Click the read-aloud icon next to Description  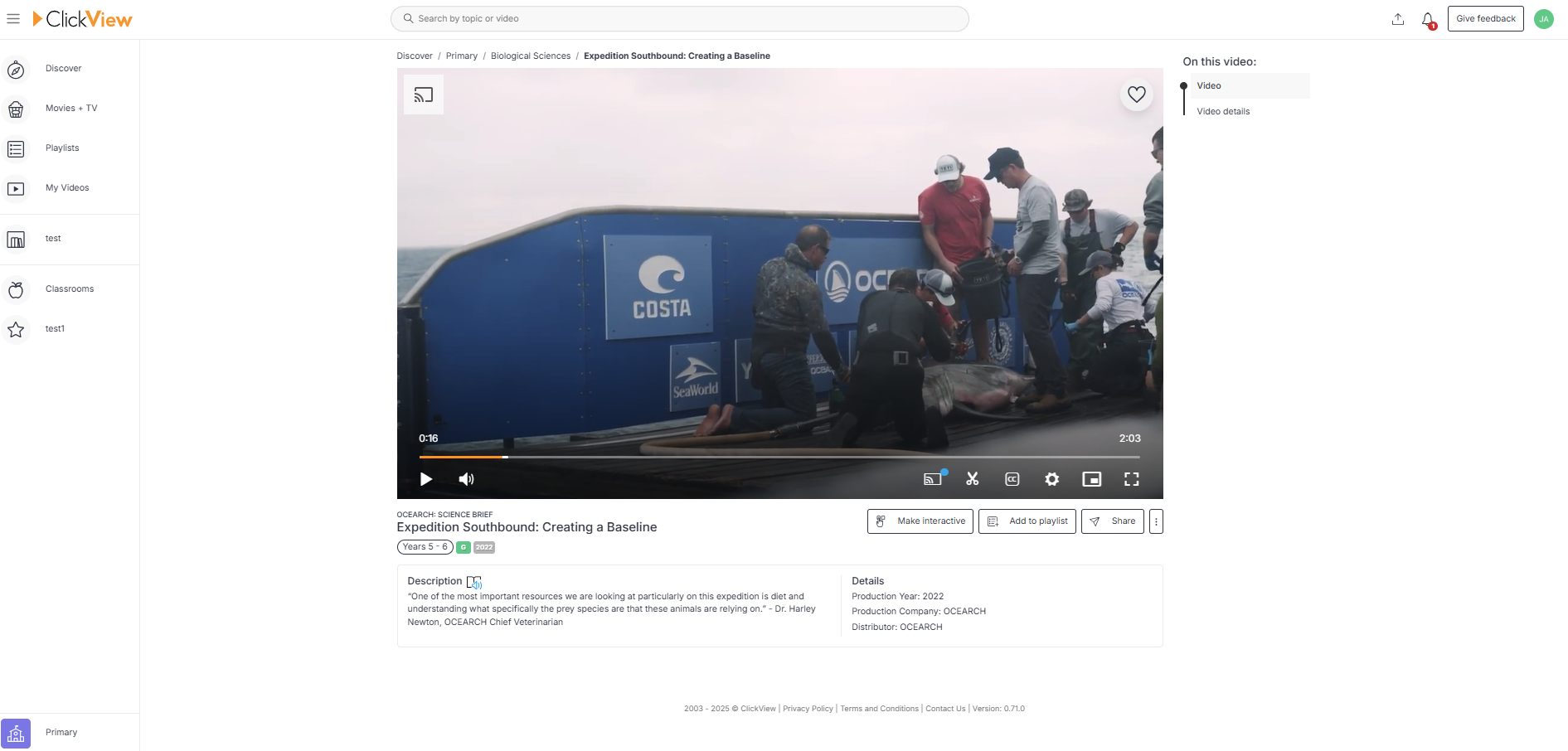pyautogui.click(x=474, y=582)
